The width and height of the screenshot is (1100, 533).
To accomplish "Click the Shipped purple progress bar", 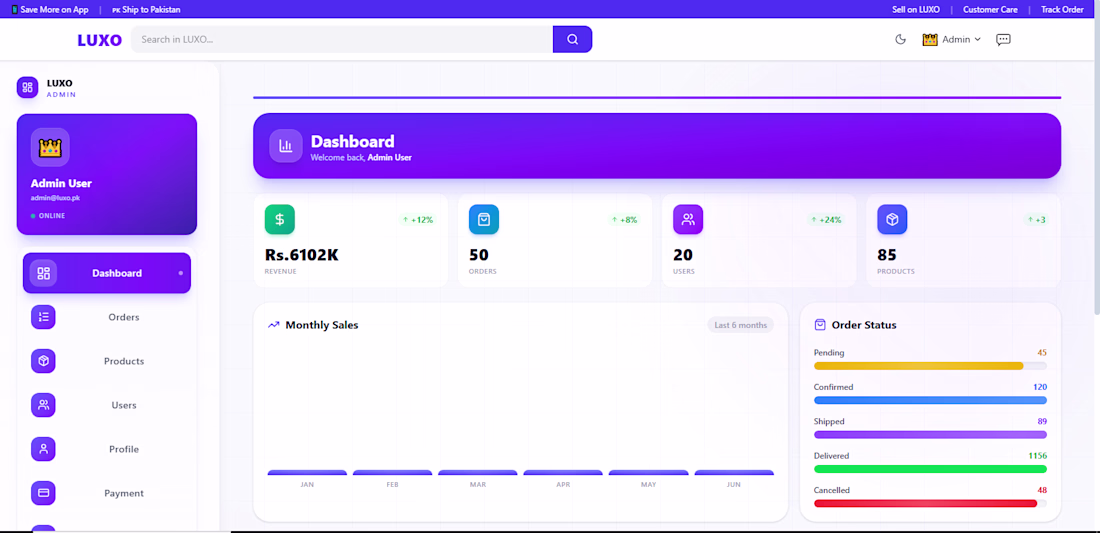I will (x=930, y=435).
